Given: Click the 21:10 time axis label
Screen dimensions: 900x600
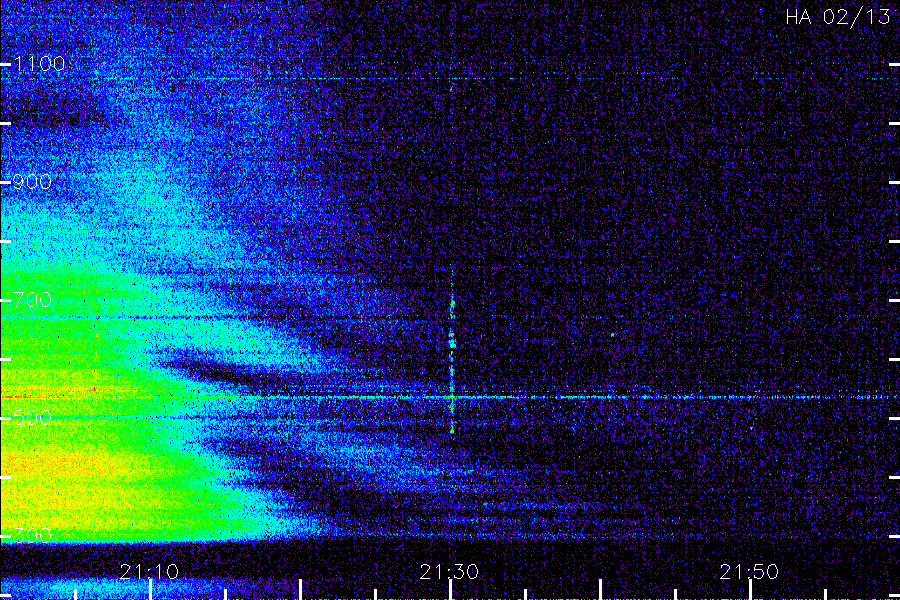Looking at the screenshot, I should 149,572.
